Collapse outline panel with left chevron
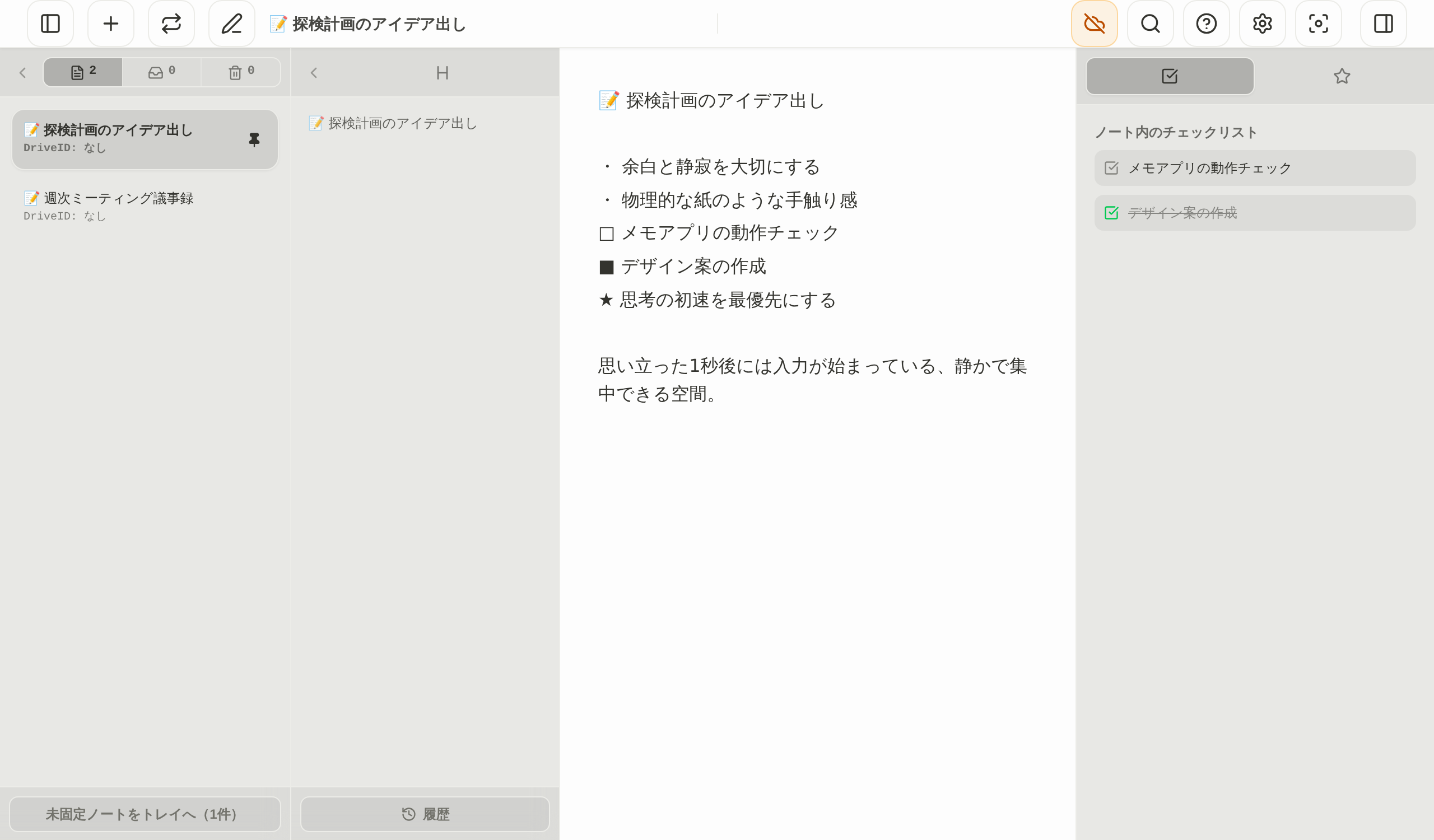Viewport: 1434px width, 840px height. (x=314, y=73)
